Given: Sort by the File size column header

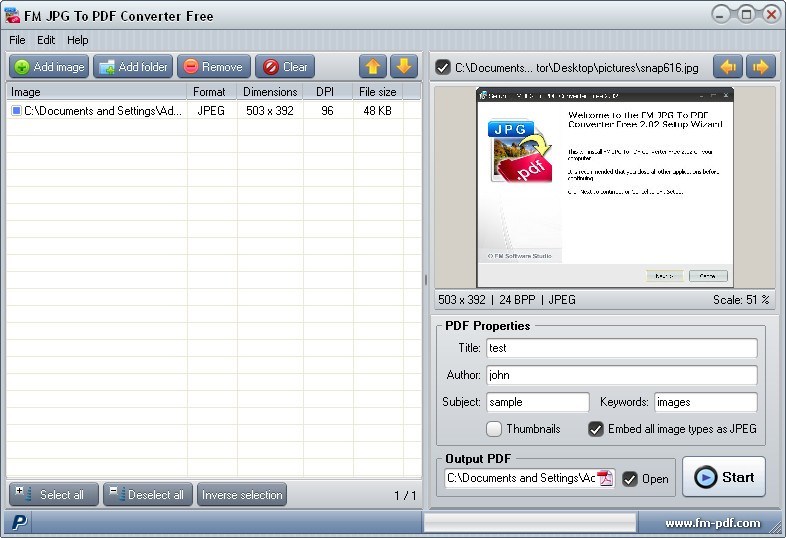Looking at the screenshot, I should pyautogui.click(x=377, y=92).
